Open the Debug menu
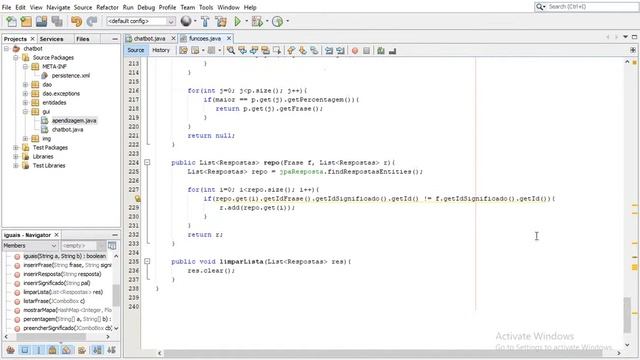The width and height of the screenshot is (640, 360). tap(146, 7)
